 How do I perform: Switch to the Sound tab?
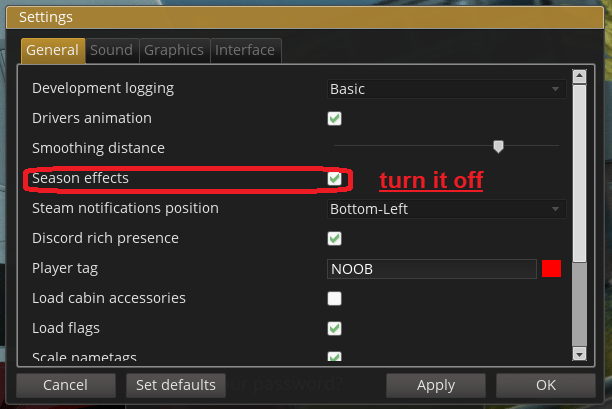click(x=111, y=50)
